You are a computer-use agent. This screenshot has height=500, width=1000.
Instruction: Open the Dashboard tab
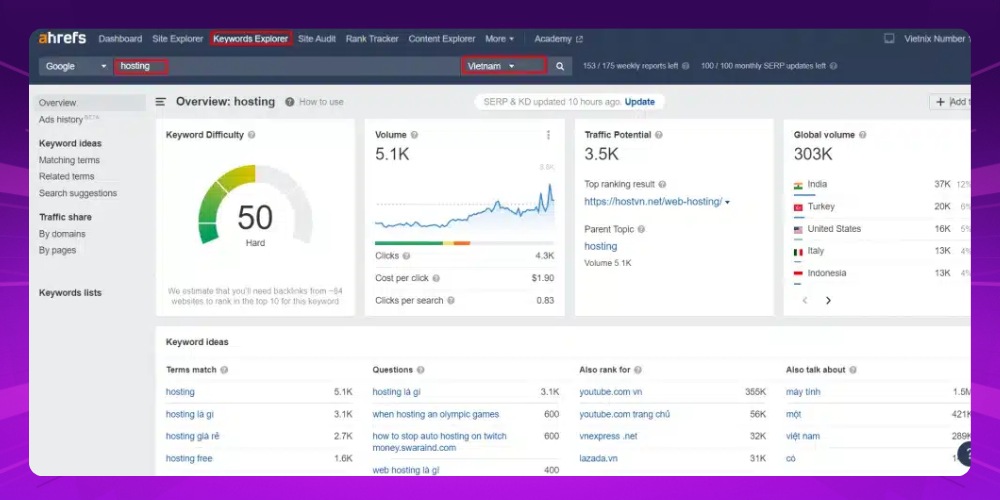pos(120,39)
